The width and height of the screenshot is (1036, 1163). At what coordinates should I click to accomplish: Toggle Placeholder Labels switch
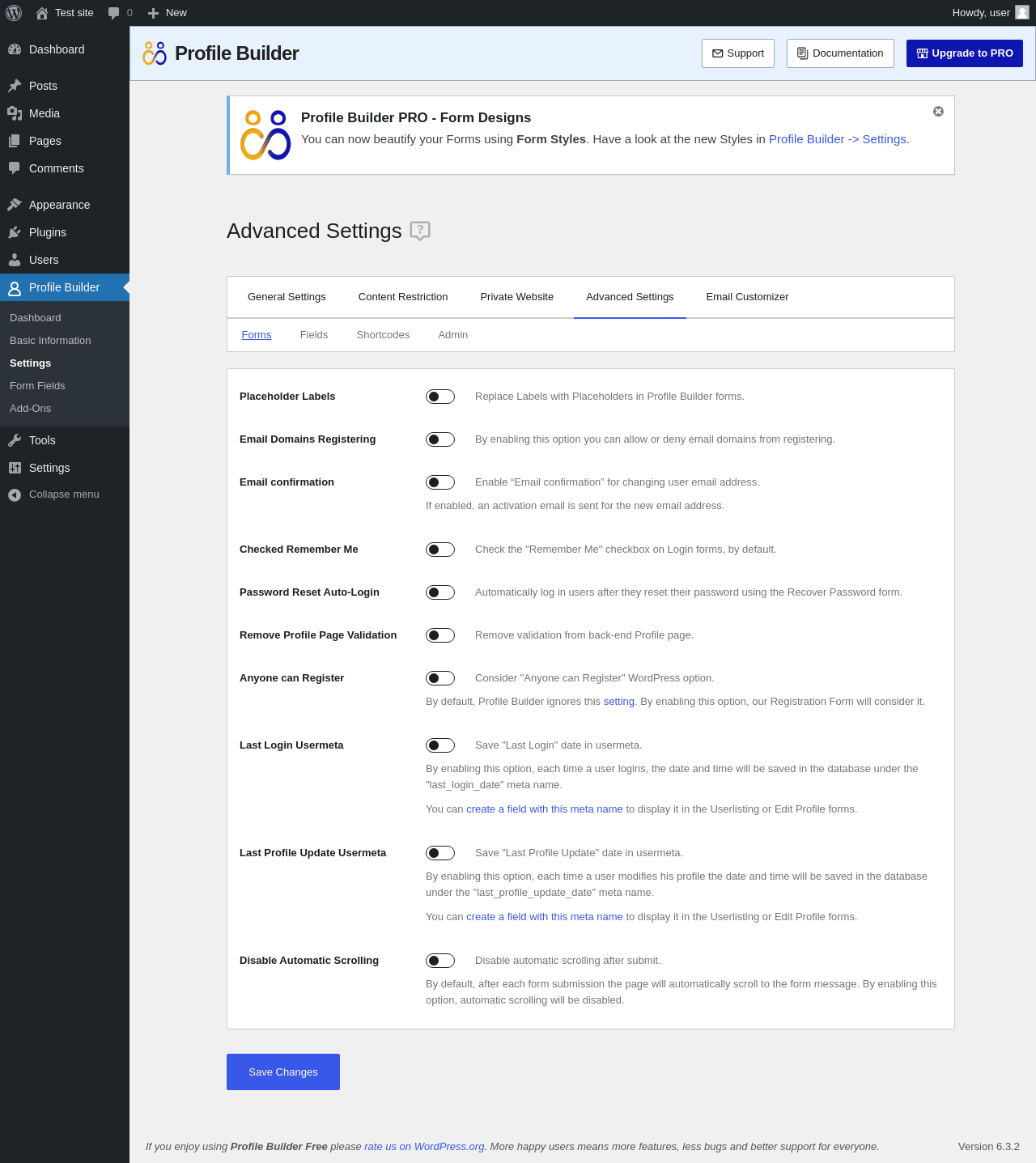pyautogui.click(x=440, y=397)
